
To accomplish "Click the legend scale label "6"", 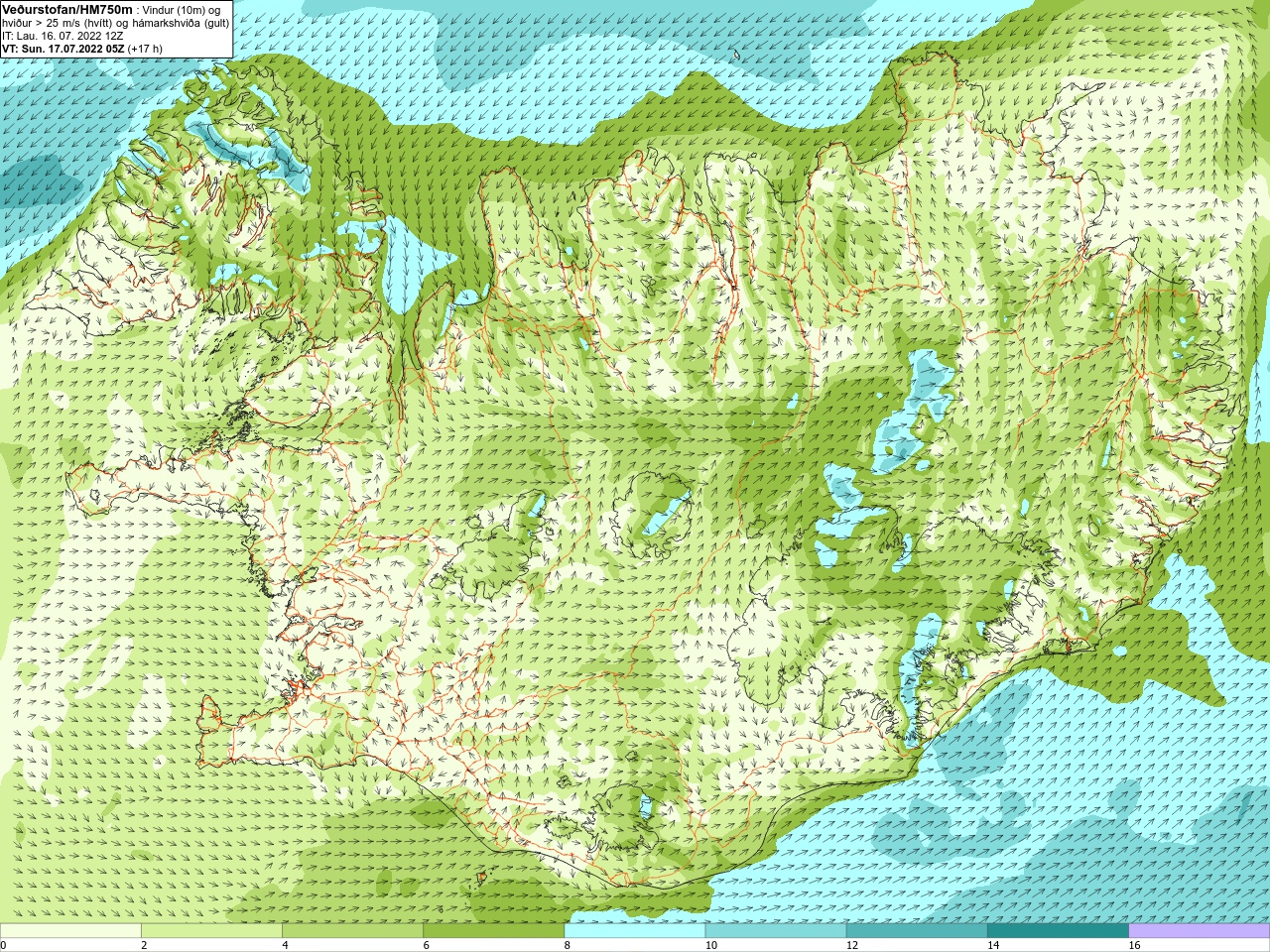I will click(426, 945).
